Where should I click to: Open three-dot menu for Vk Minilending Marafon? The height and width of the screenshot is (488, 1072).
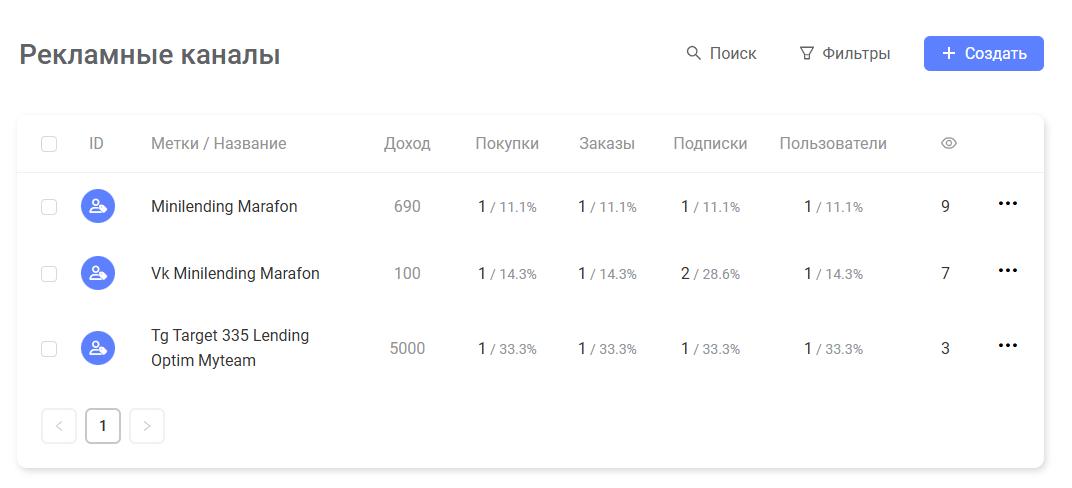(x=1008, y=271)
